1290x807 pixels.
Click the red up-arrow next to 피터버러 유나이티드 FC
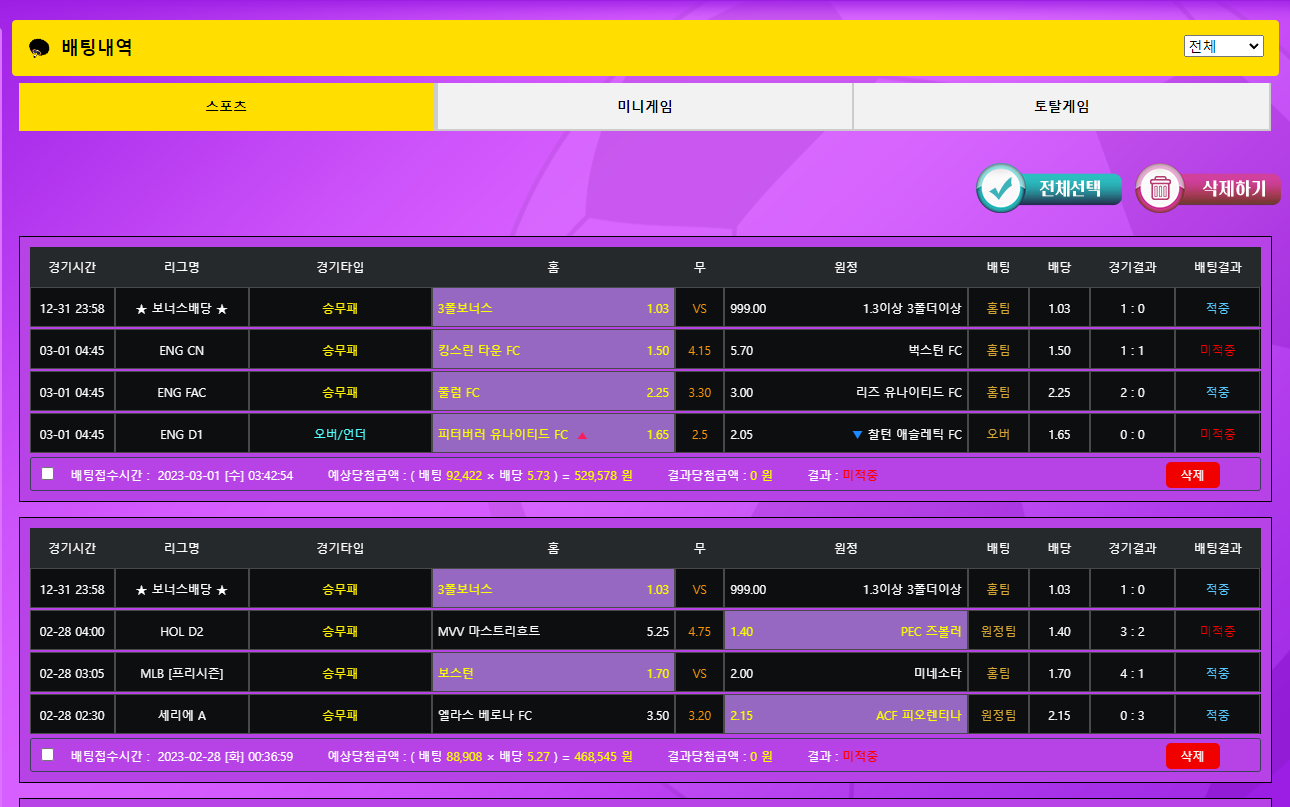point(582,435)
